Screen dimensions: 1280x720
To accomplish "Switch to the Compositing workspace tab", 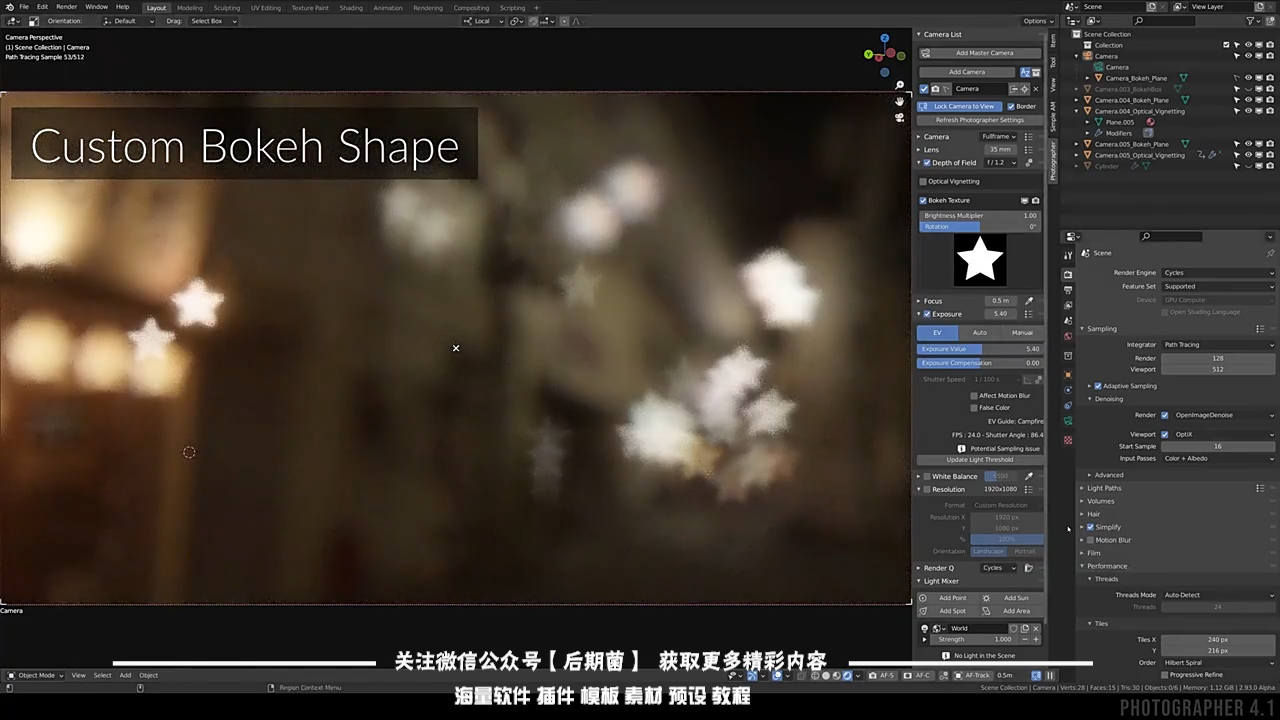I will click(x=471, y=8).
